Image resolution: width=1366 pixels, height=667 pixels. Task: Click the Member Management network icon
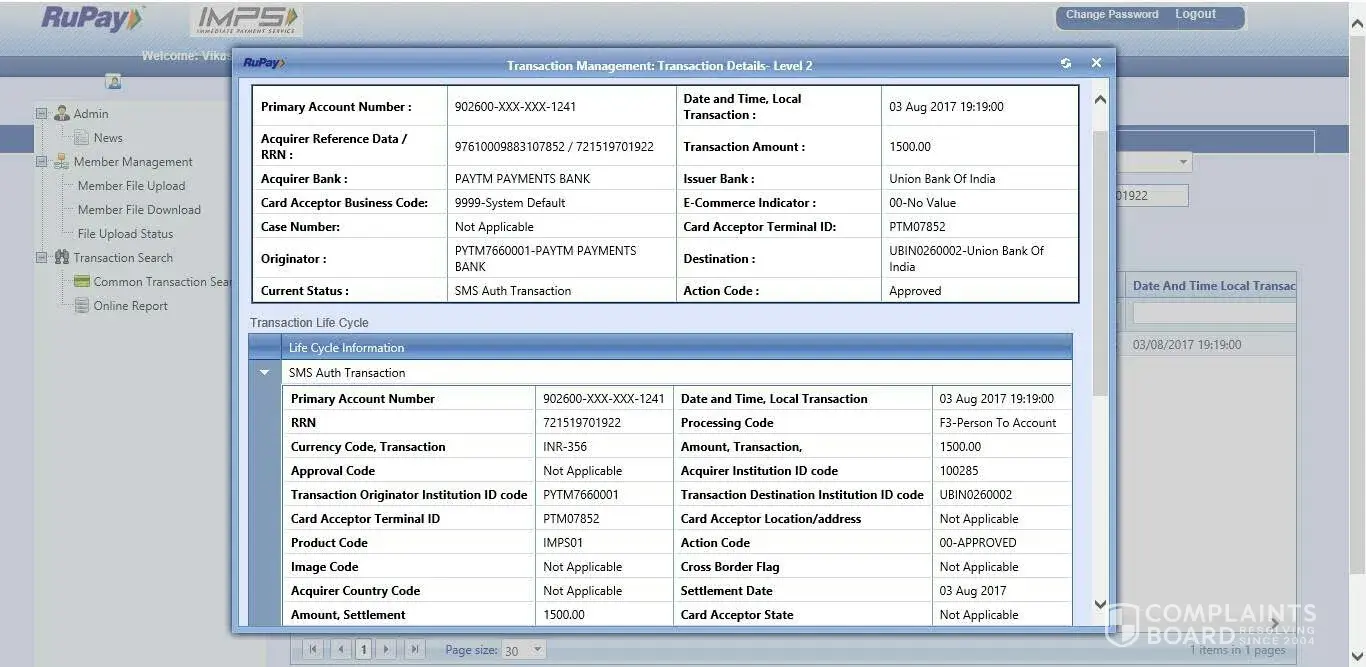(x=62, y=162)
